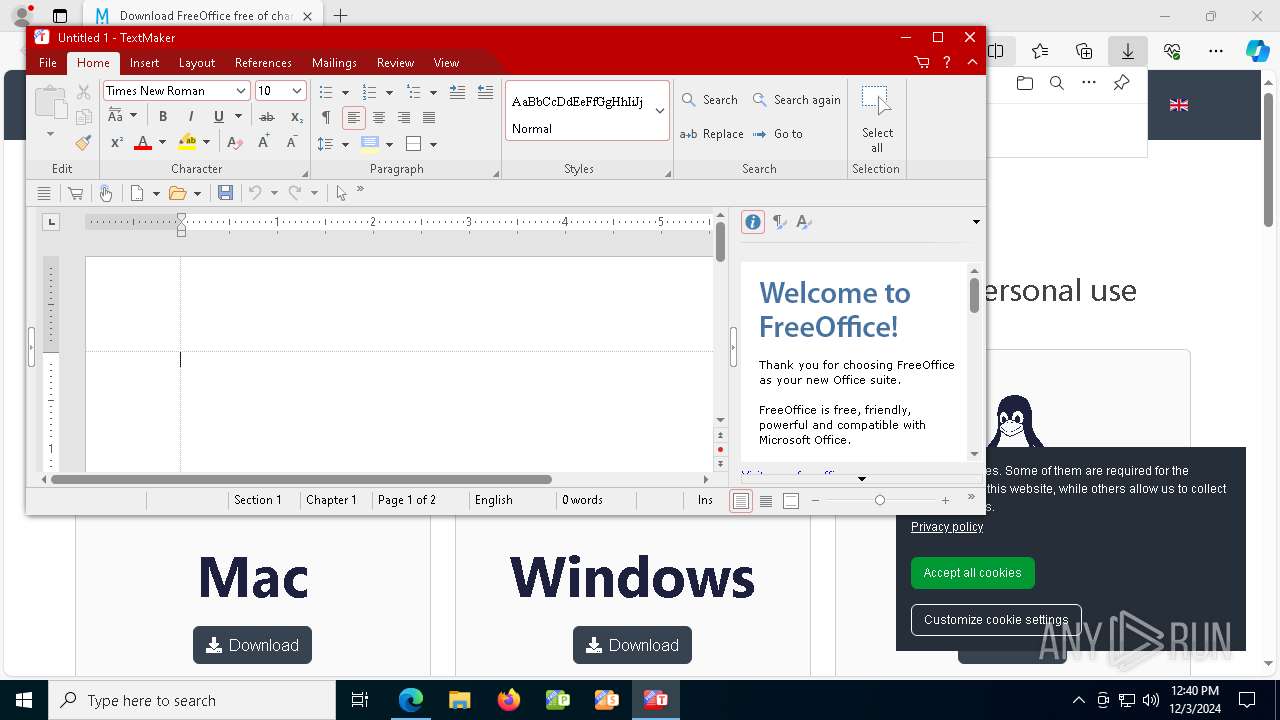
Task: Click the shopping cart icon in quick toolbar
Action: [x=75, y=193]
